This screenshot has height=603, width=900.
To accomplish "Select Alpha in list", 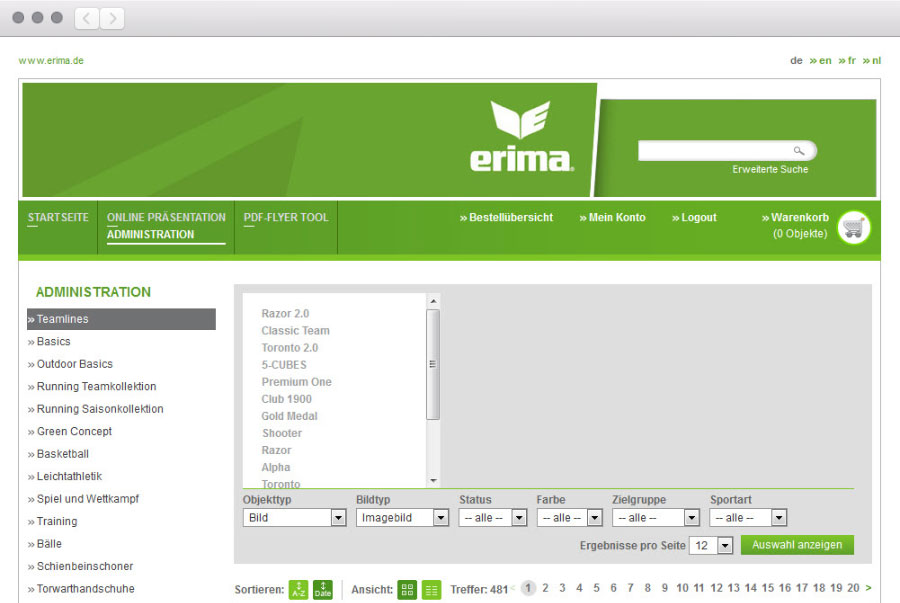I will point(276,467).
